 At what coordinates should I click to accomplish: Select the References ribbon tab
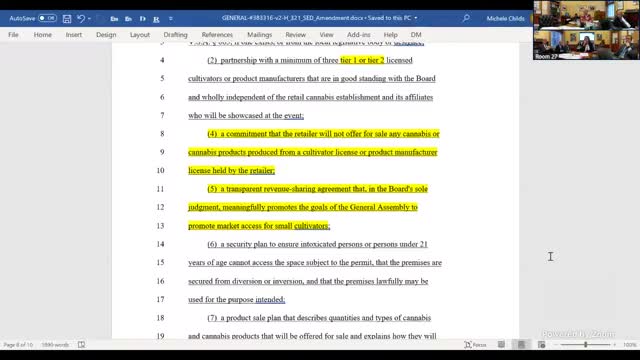pos(217,35)
